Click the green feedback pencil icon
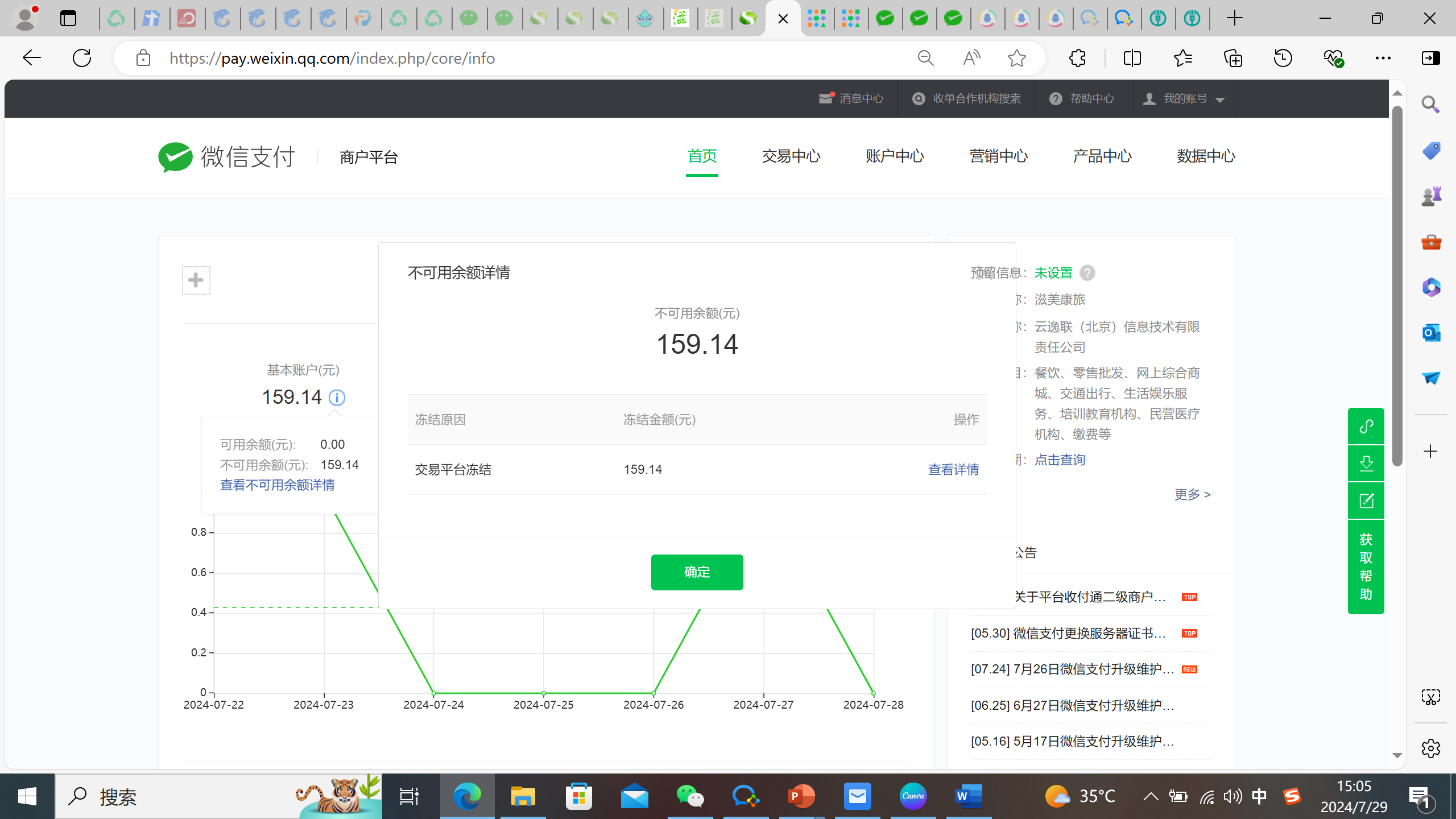This screenshot has width=1456, height=819. click(x=1366, y=500)
